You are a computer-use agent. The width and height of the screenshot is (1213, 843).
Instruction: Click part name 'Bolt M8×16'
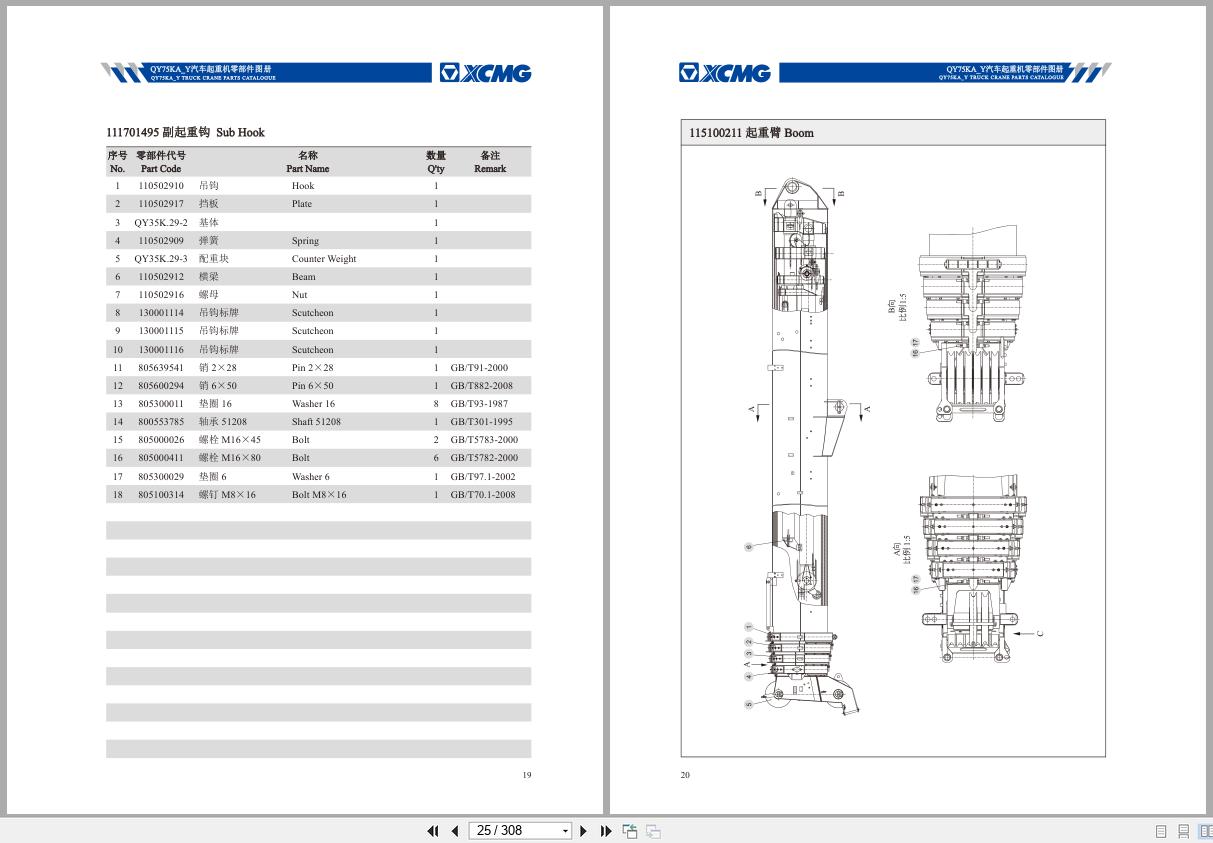coord(319,494)
